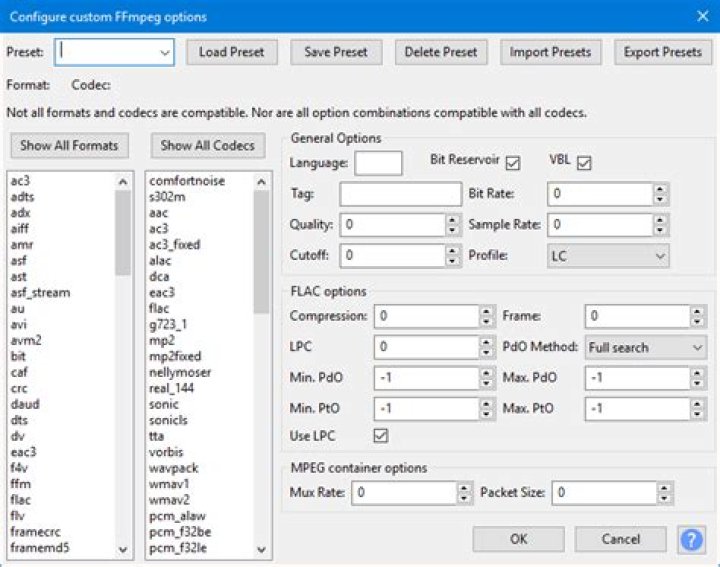The height and width of the screenshot is (567, 720).
Task: Click the Export Presets button
Action: click(663, 52)
